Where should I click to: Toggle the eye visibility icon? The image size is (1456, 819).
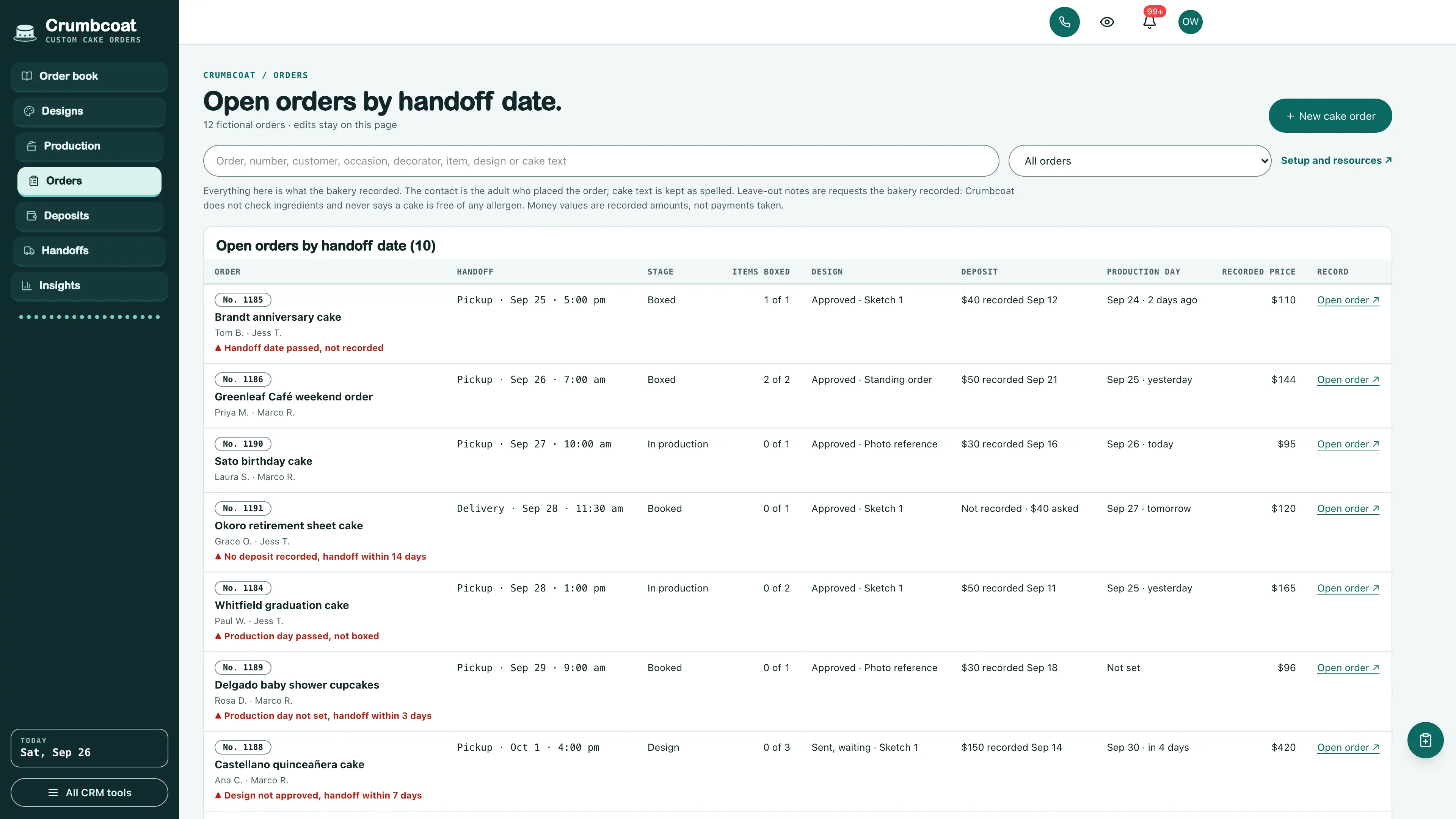click(1107, 22)
